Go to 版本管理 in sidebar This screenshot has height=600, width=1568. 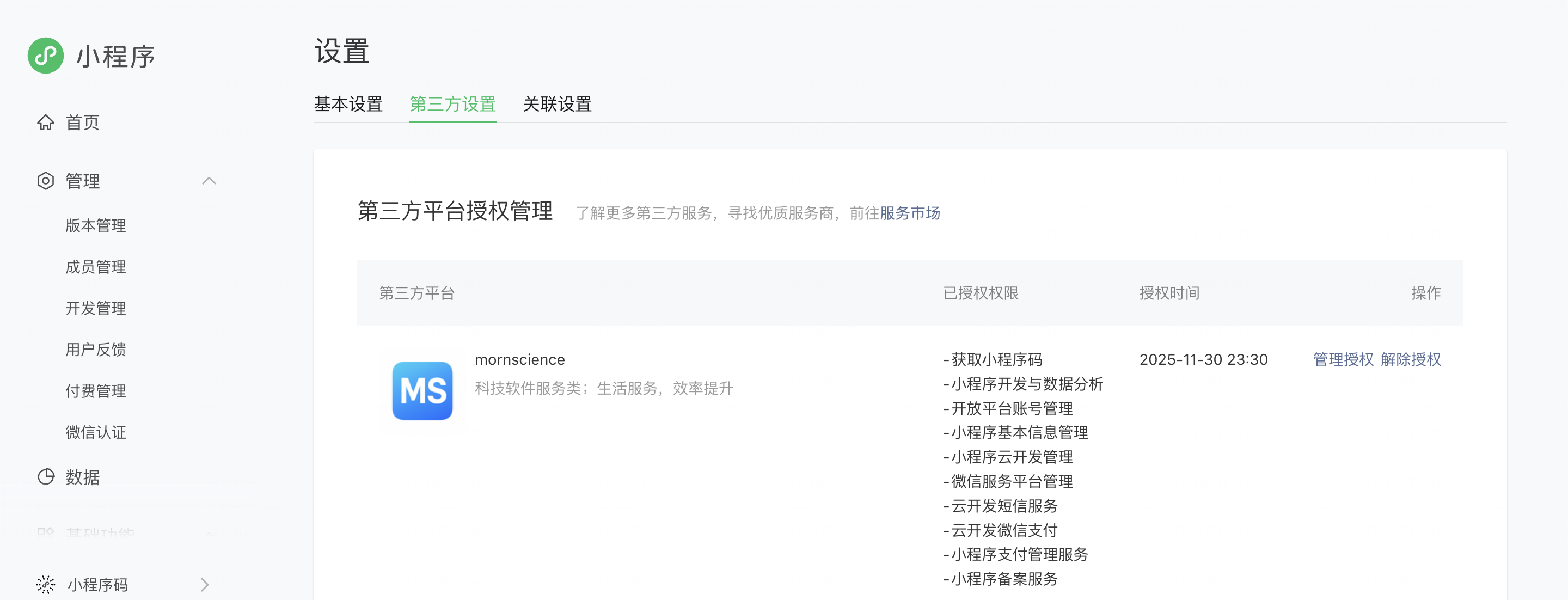click(96, 226)
